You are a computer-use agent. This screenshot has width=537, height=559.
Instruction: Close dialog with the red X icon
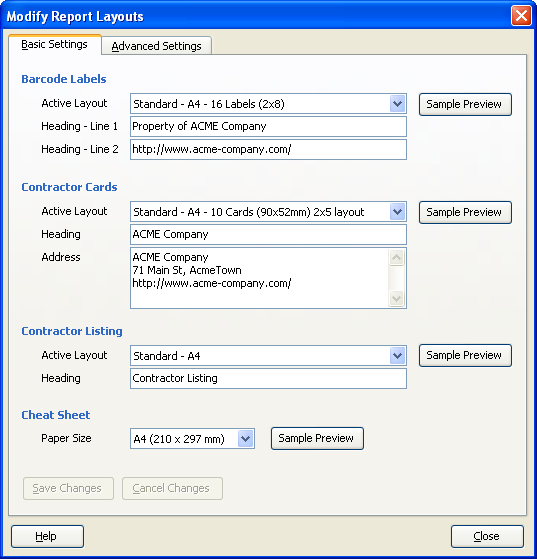521,16
